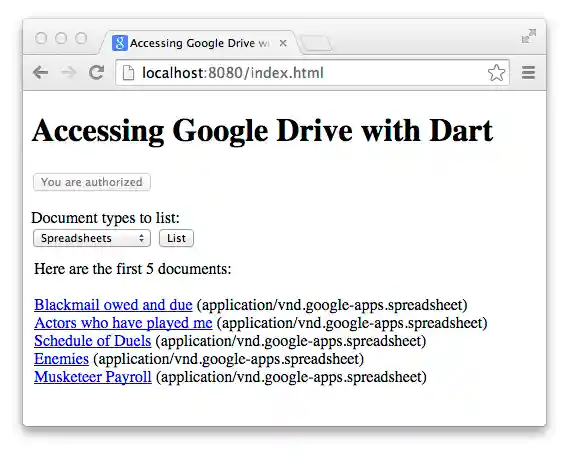Open the Blackmail owed and due link
This screenshot has height=455, width=569.
click(x=113, y=305)
